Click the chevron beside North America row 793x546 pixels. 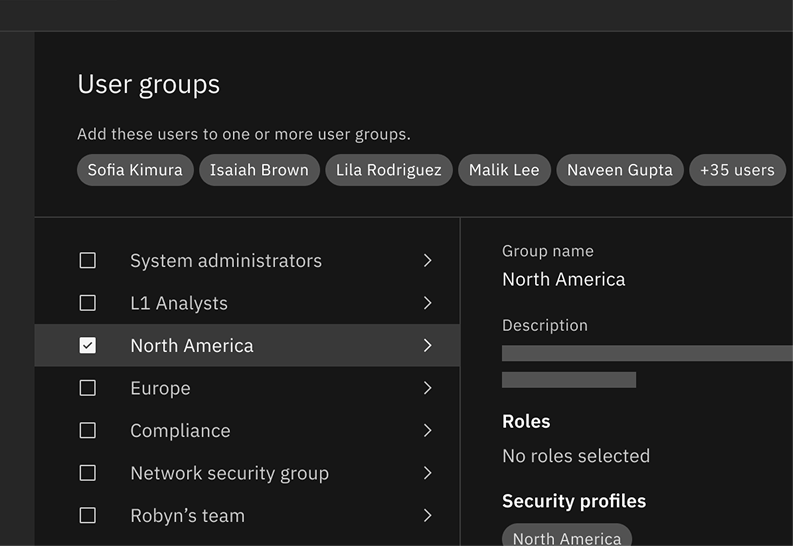[427, 346]
